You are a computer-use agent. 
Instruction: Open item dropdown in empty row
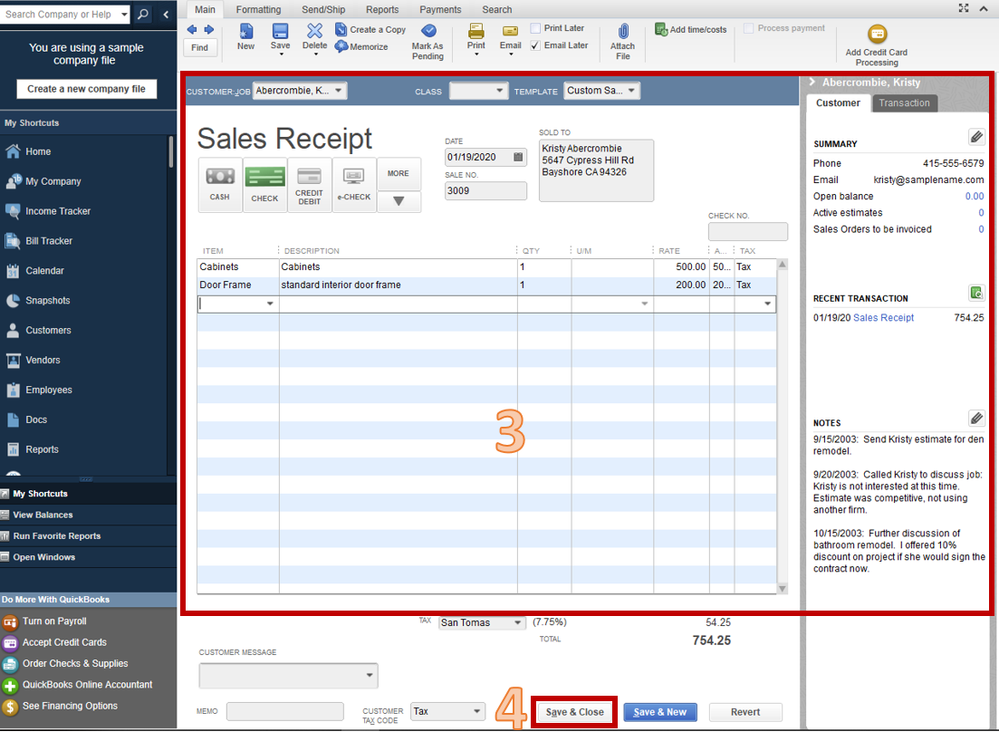pyautogui.click(x=270, y=304)
